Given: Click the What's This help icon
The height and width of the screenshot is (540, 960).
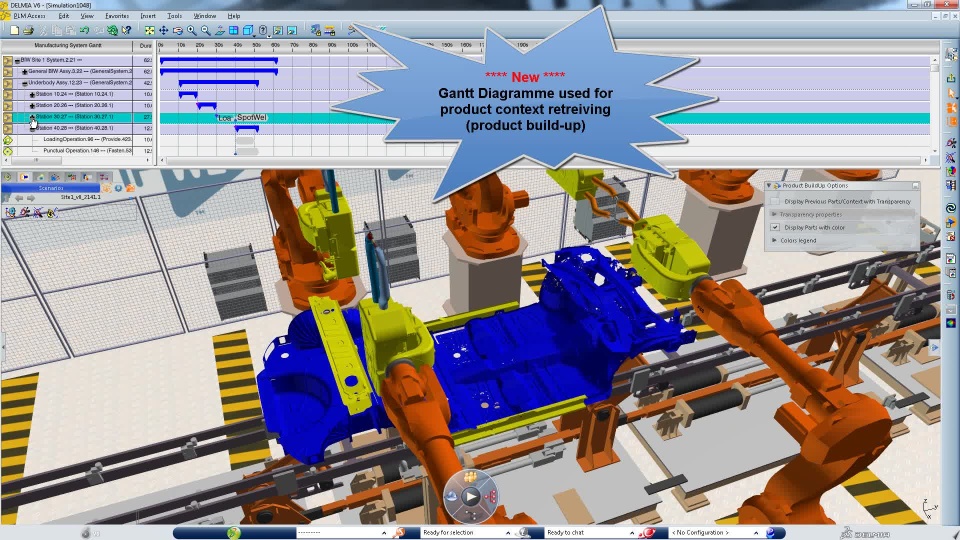Looking at the screenshot, I should (x=127, y=30).
